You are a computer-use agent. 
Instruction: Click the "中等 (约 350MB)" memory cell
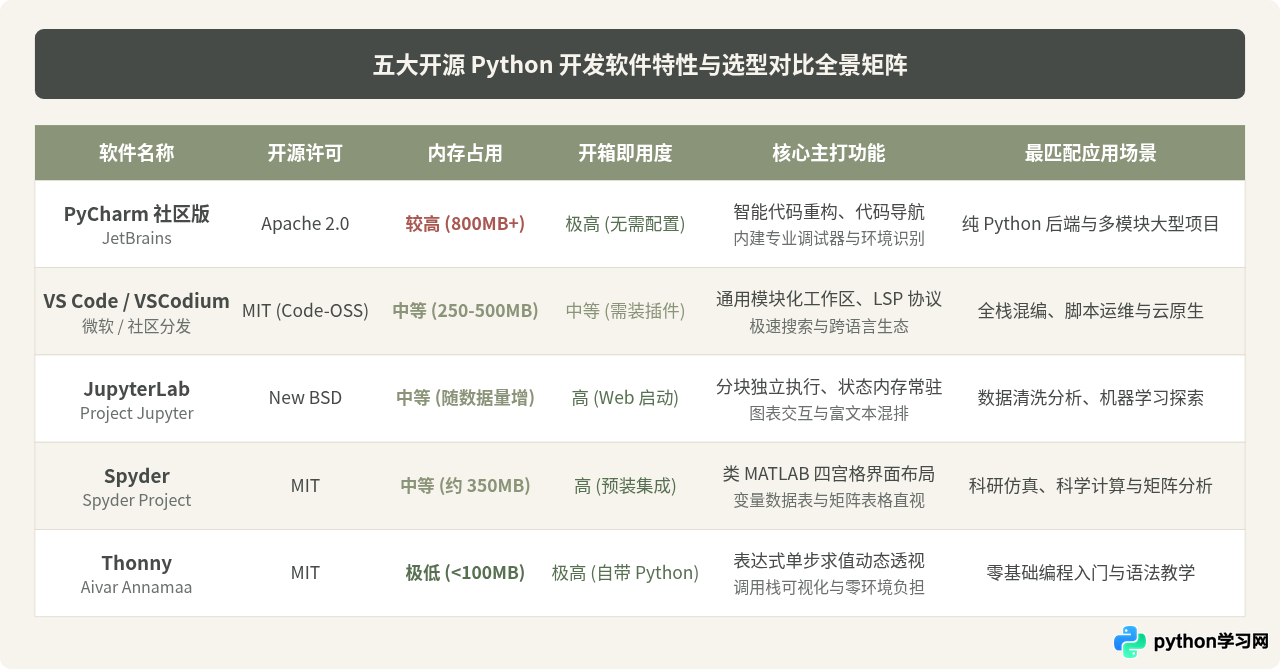point(465,485)
